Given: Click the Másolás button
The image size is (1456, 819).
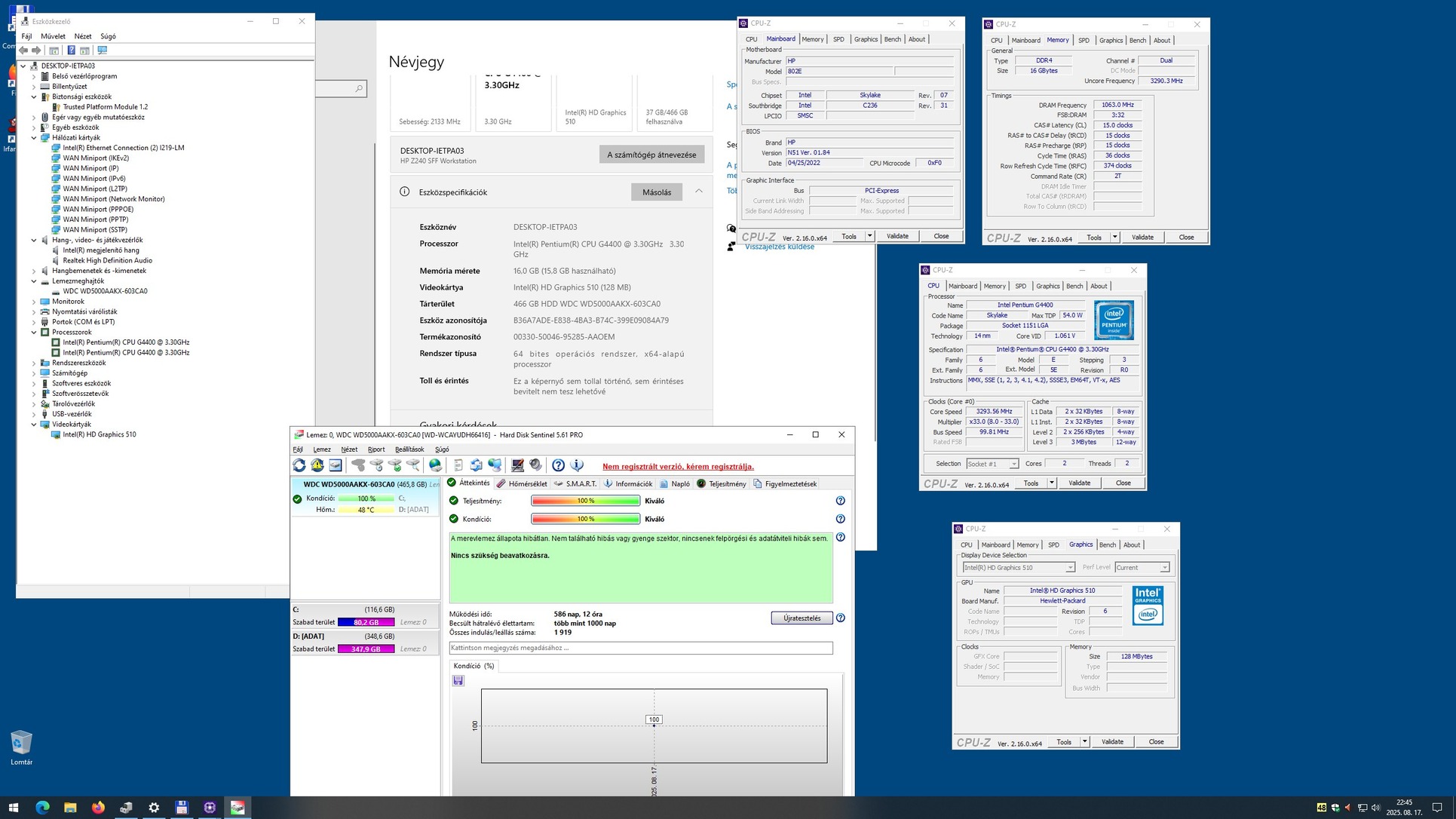Looking at the screenshot, I should pyautogui.click(x=656, y=192).
